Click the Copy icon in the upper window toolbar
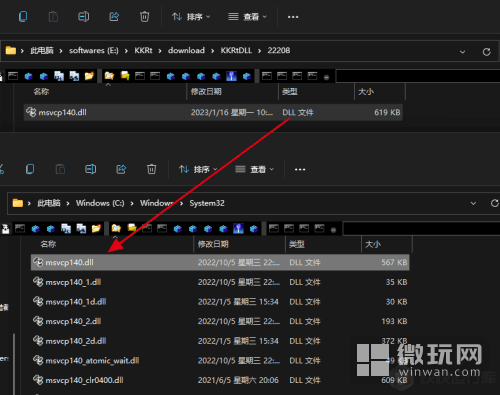500x395 pixels. tap(23, 16)
